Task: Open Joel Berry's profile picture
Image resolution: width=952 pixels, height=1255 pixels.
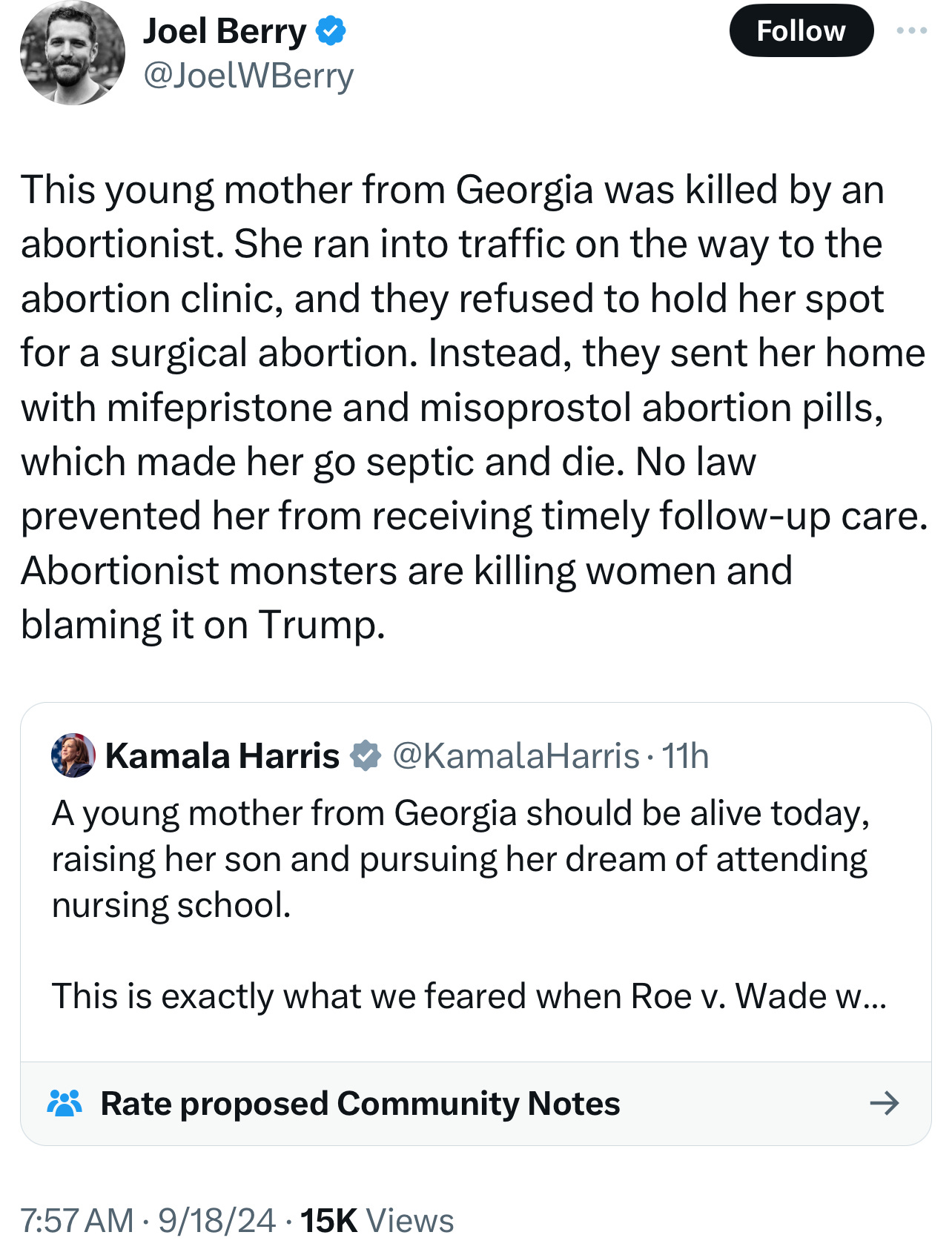Action: pos(73,53)
